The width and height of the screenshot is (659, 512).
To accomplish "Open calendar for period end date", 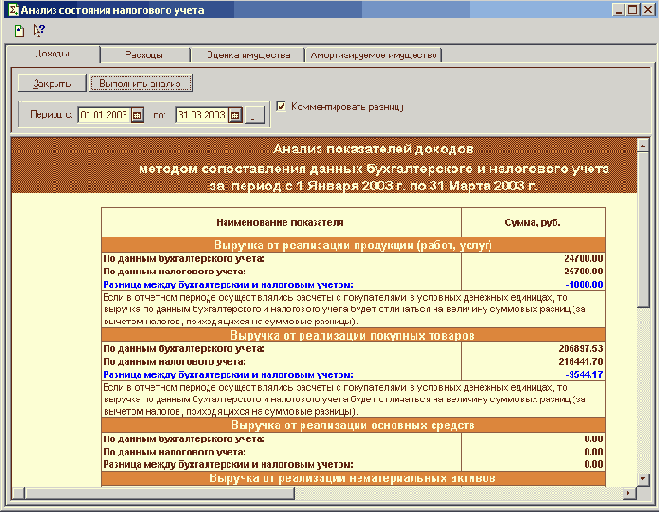I will 235,115.
